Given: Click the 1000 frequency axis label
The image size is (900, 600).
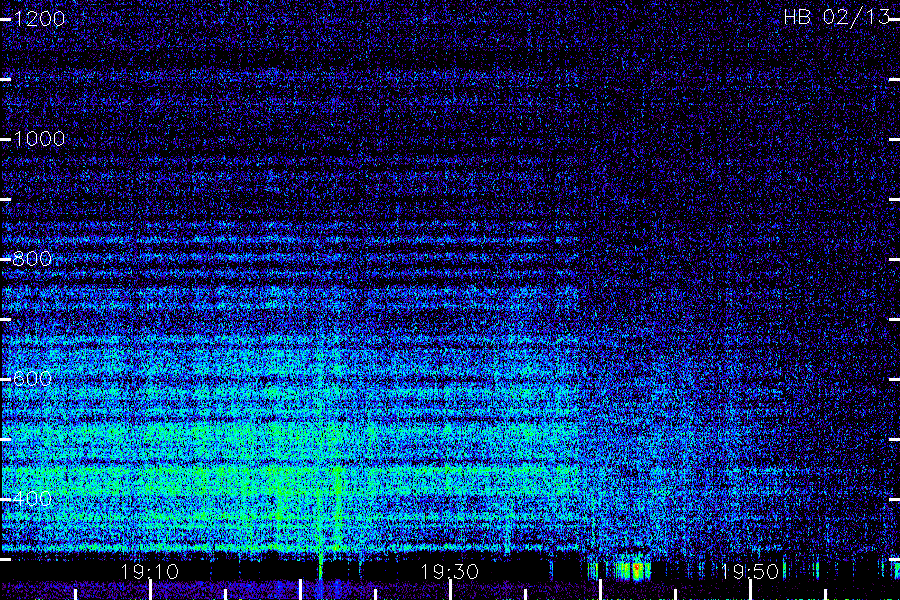Looking at the screenshot, I should point(39,139).
